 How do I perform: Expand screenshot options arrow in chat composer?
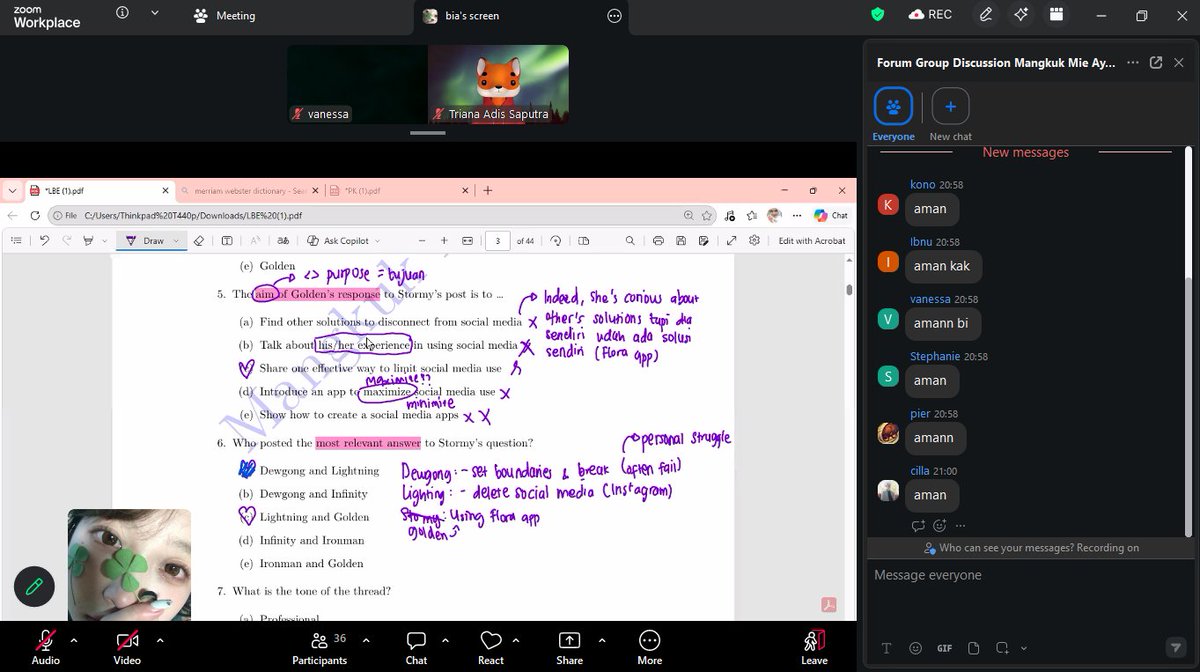click(x=1023, y=648)
